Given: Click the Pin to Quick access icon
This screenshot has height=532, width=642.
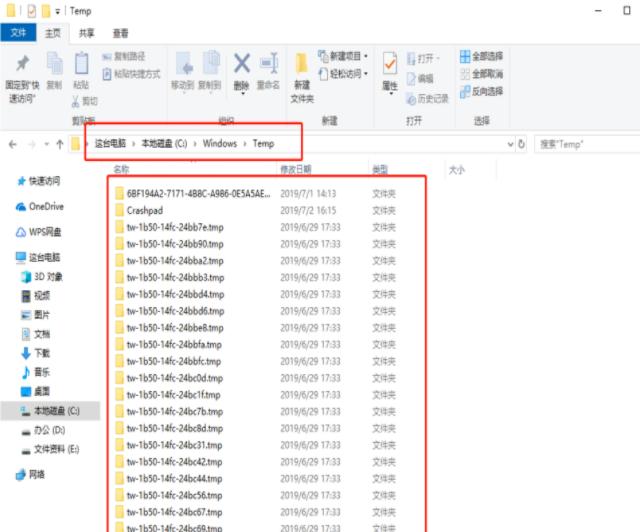Looking at the screenshot, I should pos(23,63).
